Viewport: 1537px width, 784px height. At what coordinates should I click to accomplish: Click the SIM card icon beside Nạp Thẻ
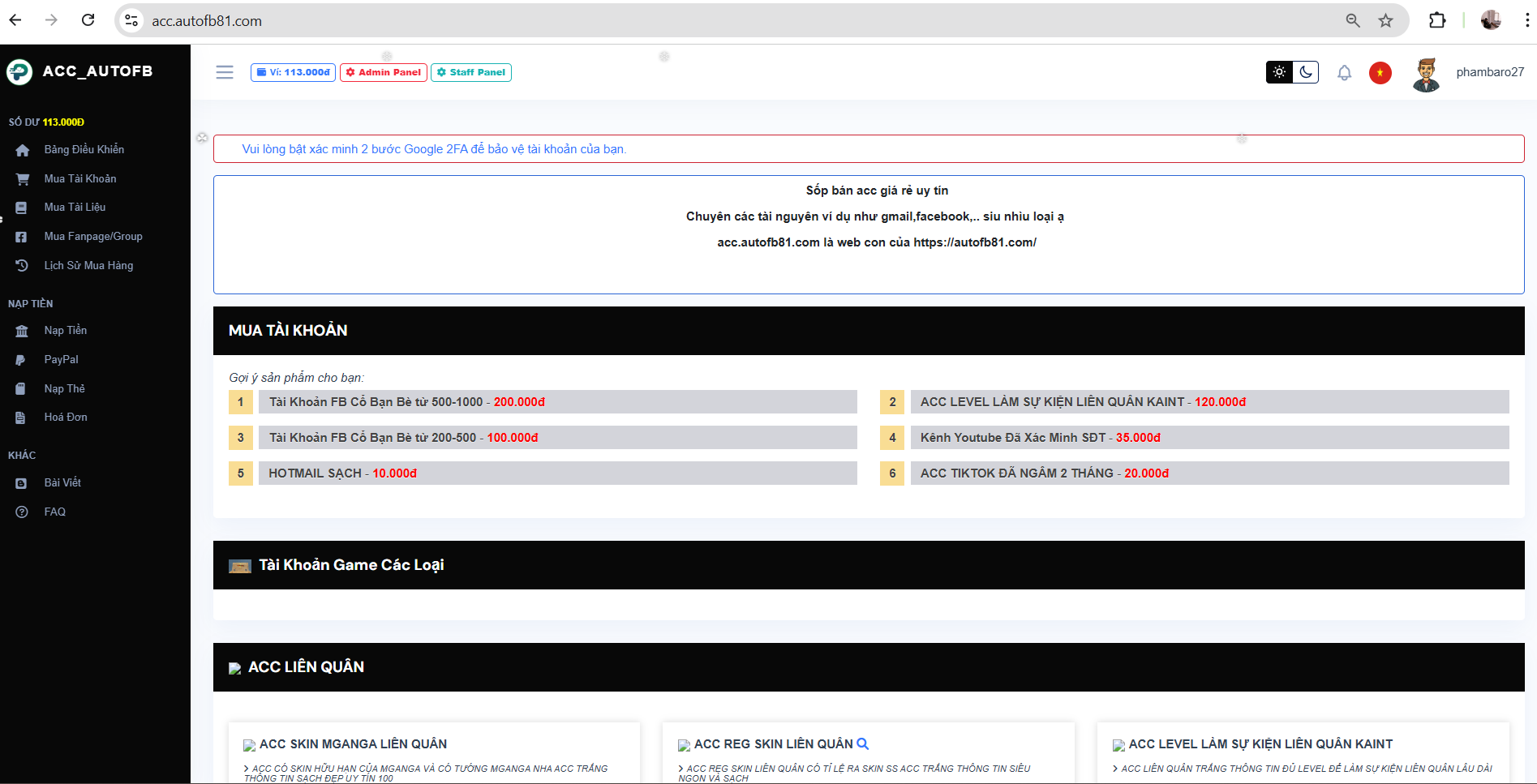(x=21, y=389)
